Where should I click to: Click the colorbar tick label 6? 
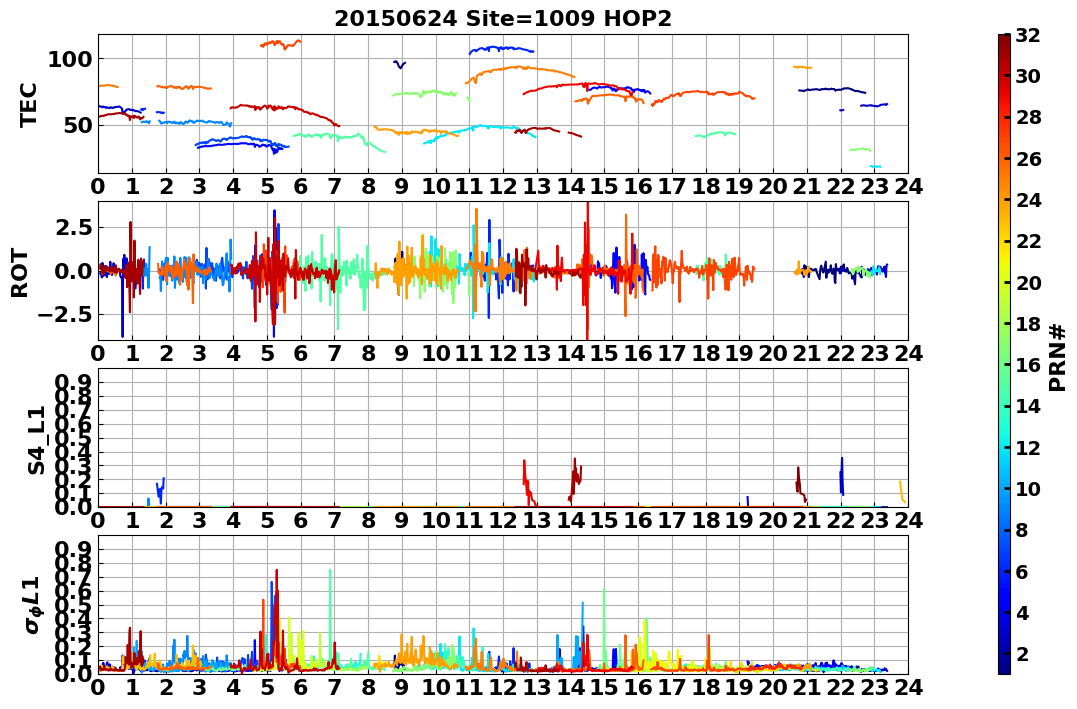1021,571
